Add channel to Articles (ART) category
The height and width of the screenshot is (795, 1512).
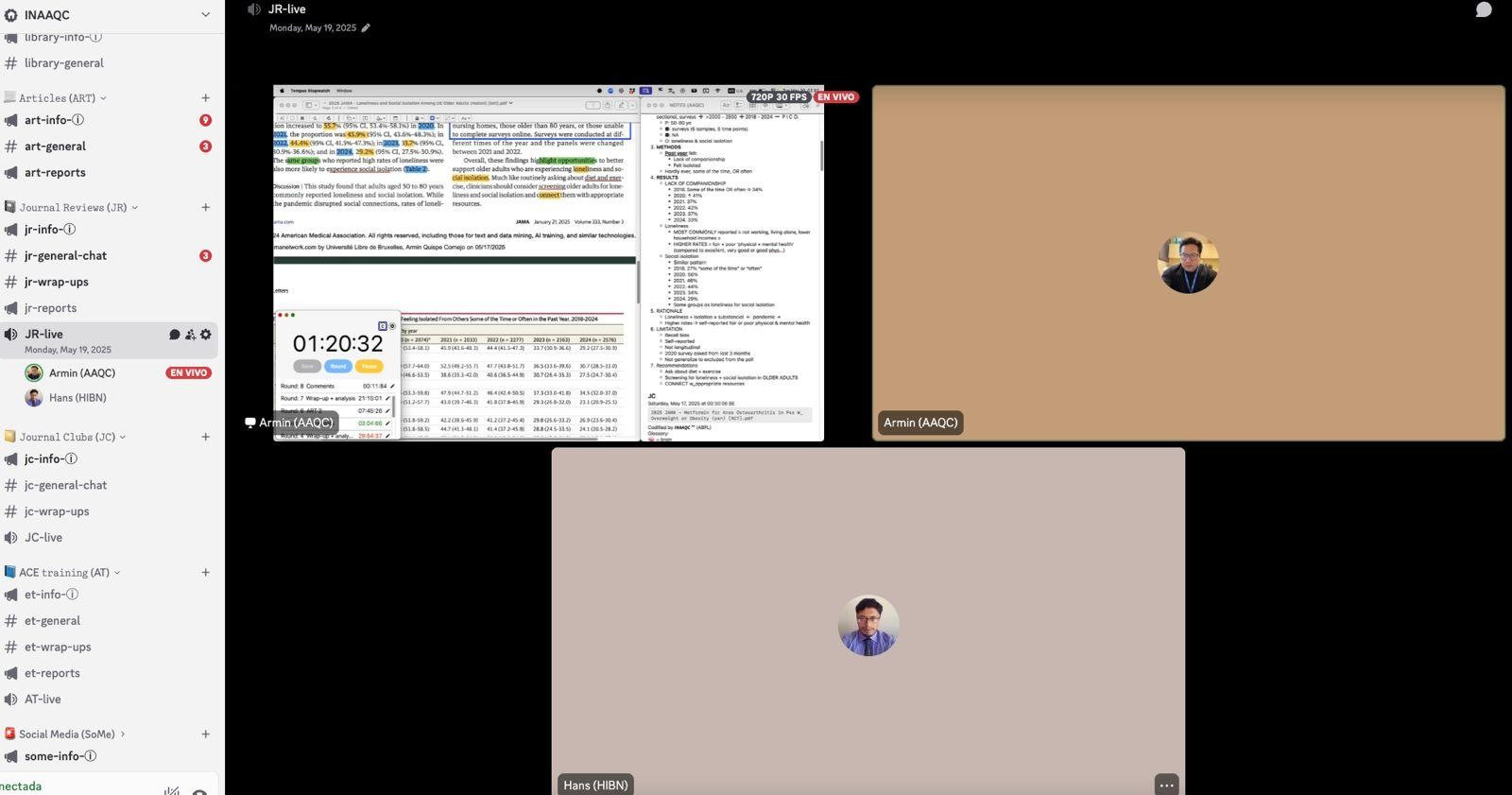[205, 98]
